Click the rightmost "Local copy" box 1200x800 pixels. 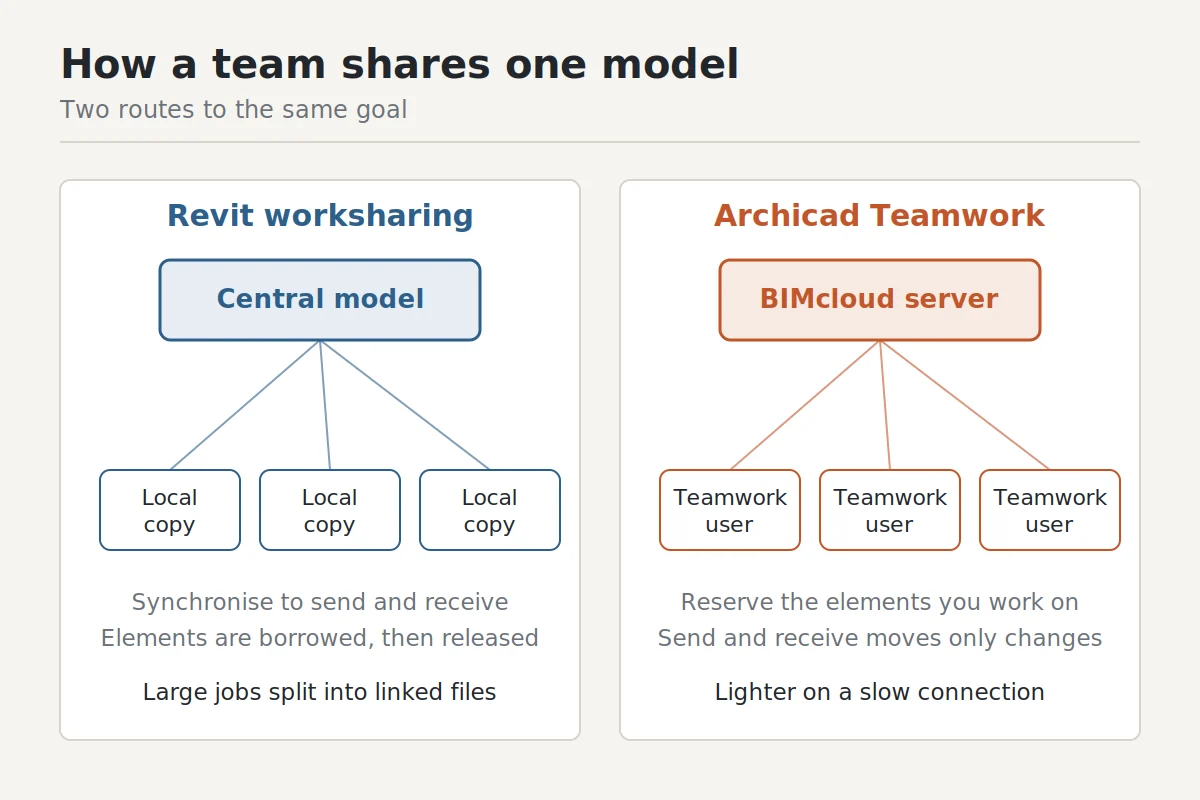490,510
